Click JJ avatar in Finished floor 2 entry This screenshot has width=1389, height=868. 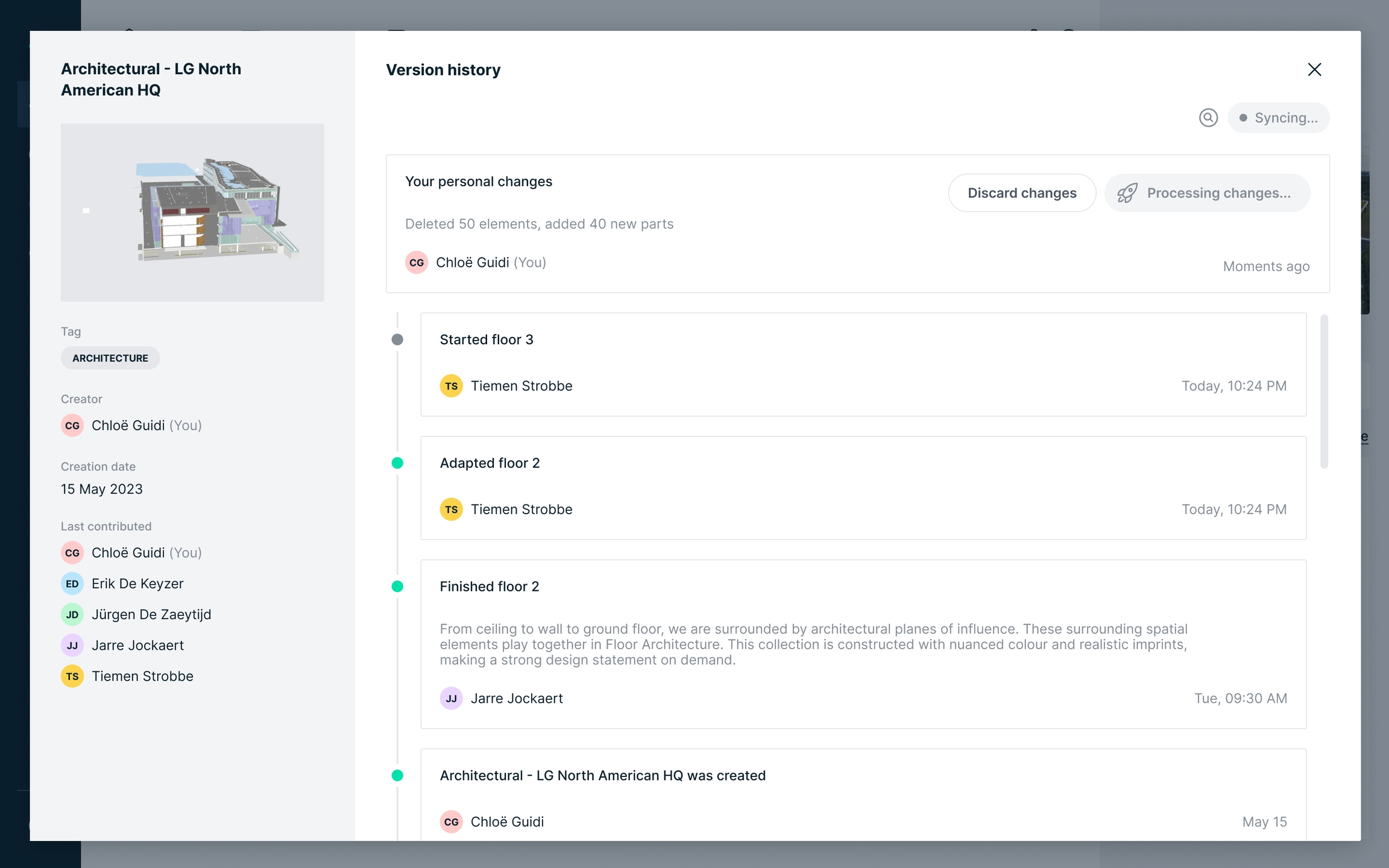[451, 699]
